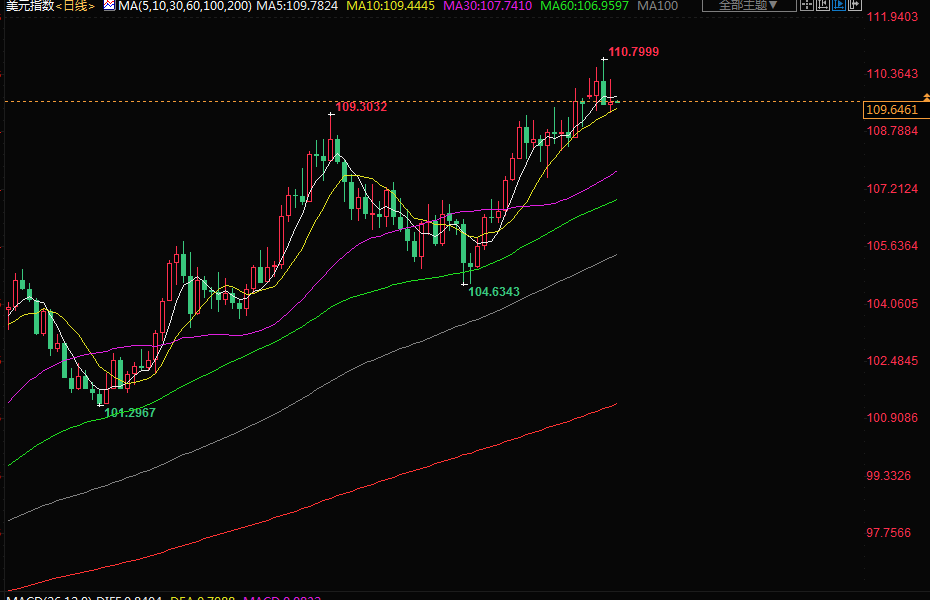Click the 110.7999 high price marker

pyautogui.click(x=633, y=51)
